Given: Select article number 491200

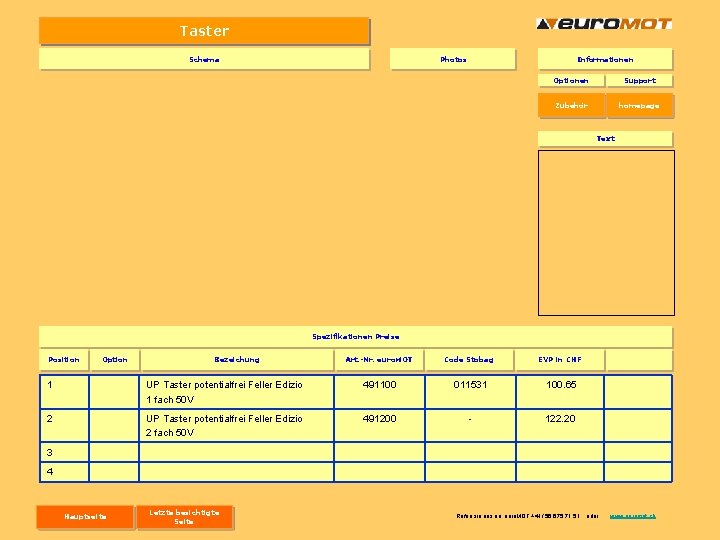Looking at the screenshot, I should (x=379, y=426).
